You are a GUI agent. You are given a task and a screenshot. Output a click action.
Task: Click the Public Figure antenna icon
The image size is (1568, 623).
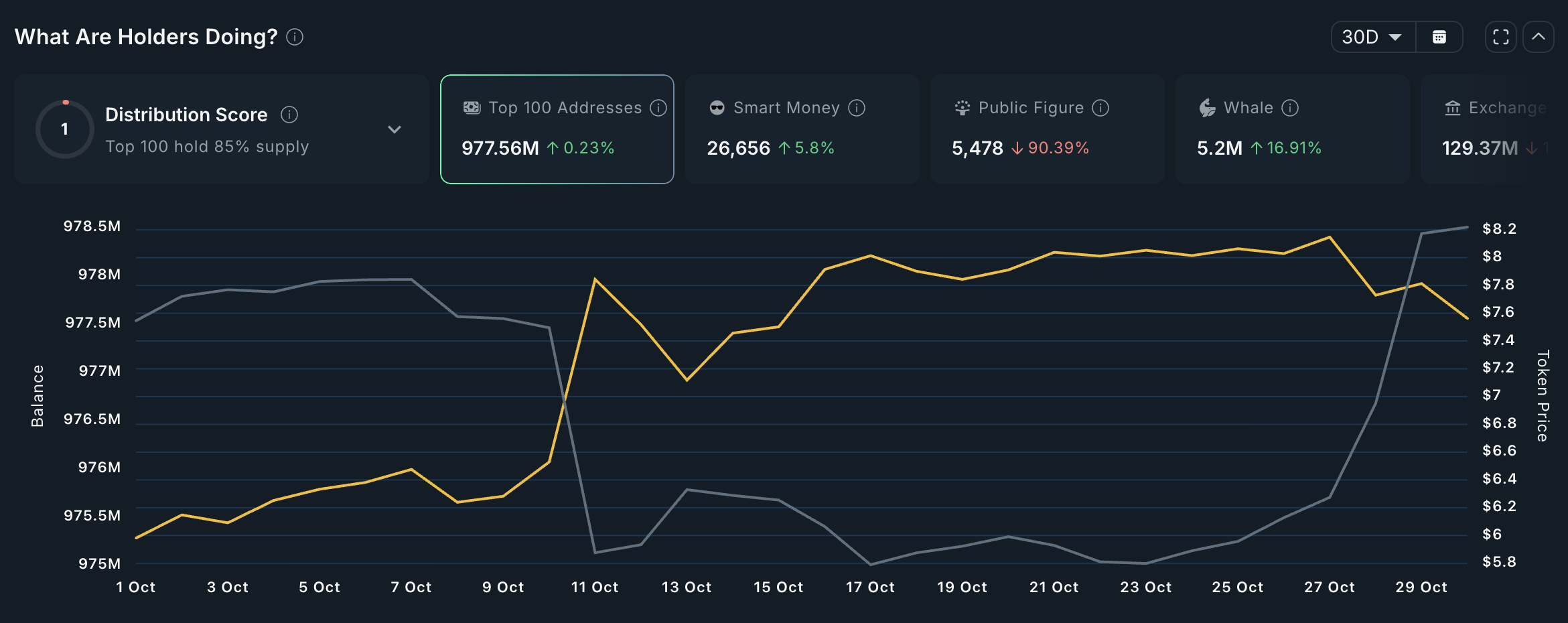961,107
